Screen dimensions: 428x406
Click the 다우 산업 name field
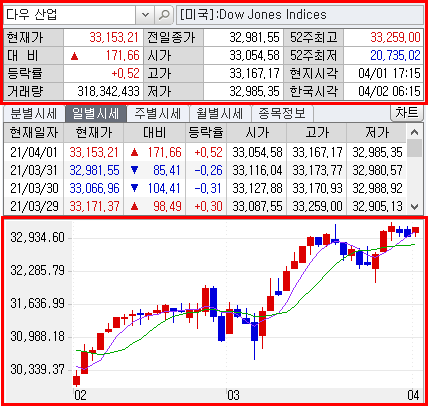tap(70, 15)
